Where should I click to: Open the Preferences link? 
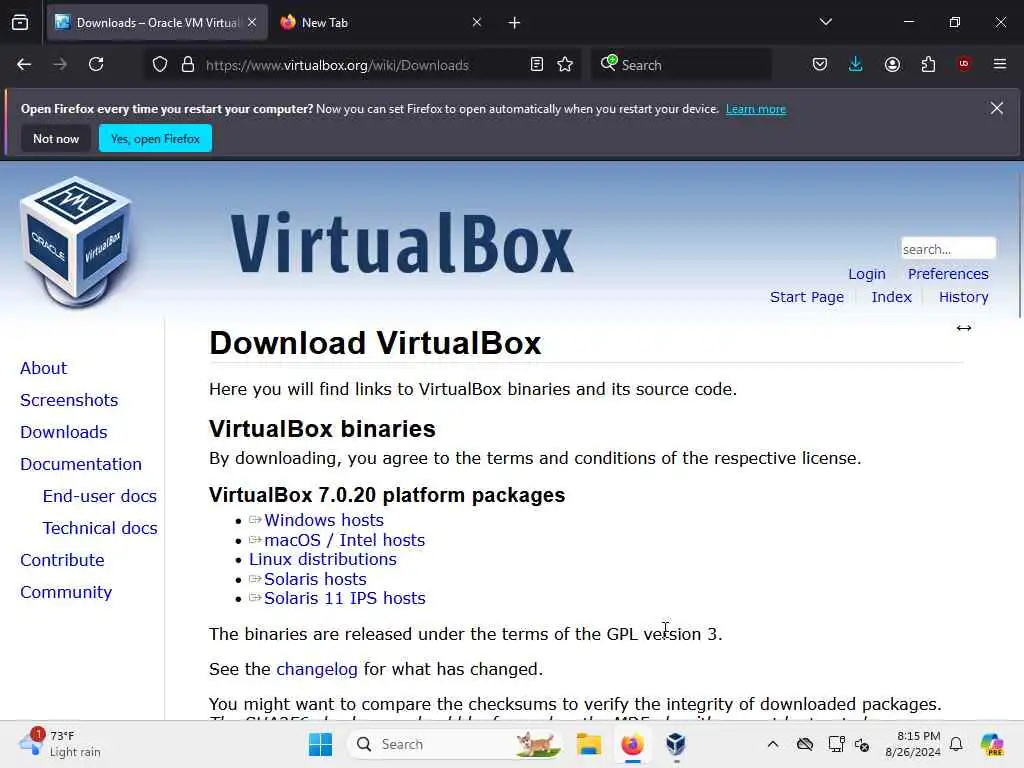pyautogui.click(x=948, y=274)
